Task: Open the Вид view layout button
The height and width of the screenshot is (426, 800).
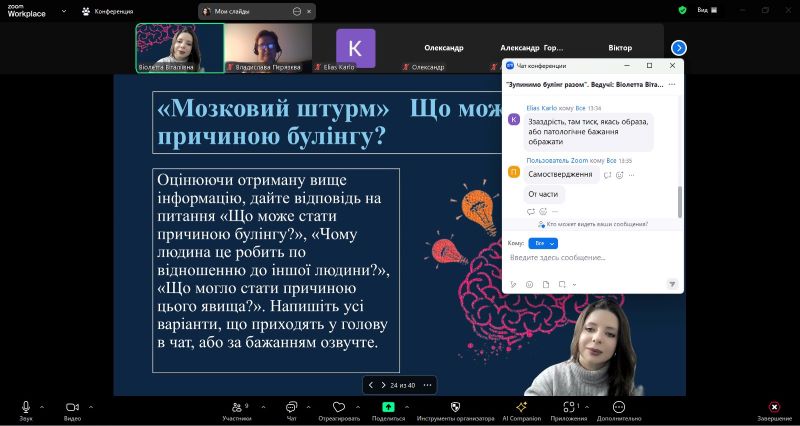Action: coord(707,10)
